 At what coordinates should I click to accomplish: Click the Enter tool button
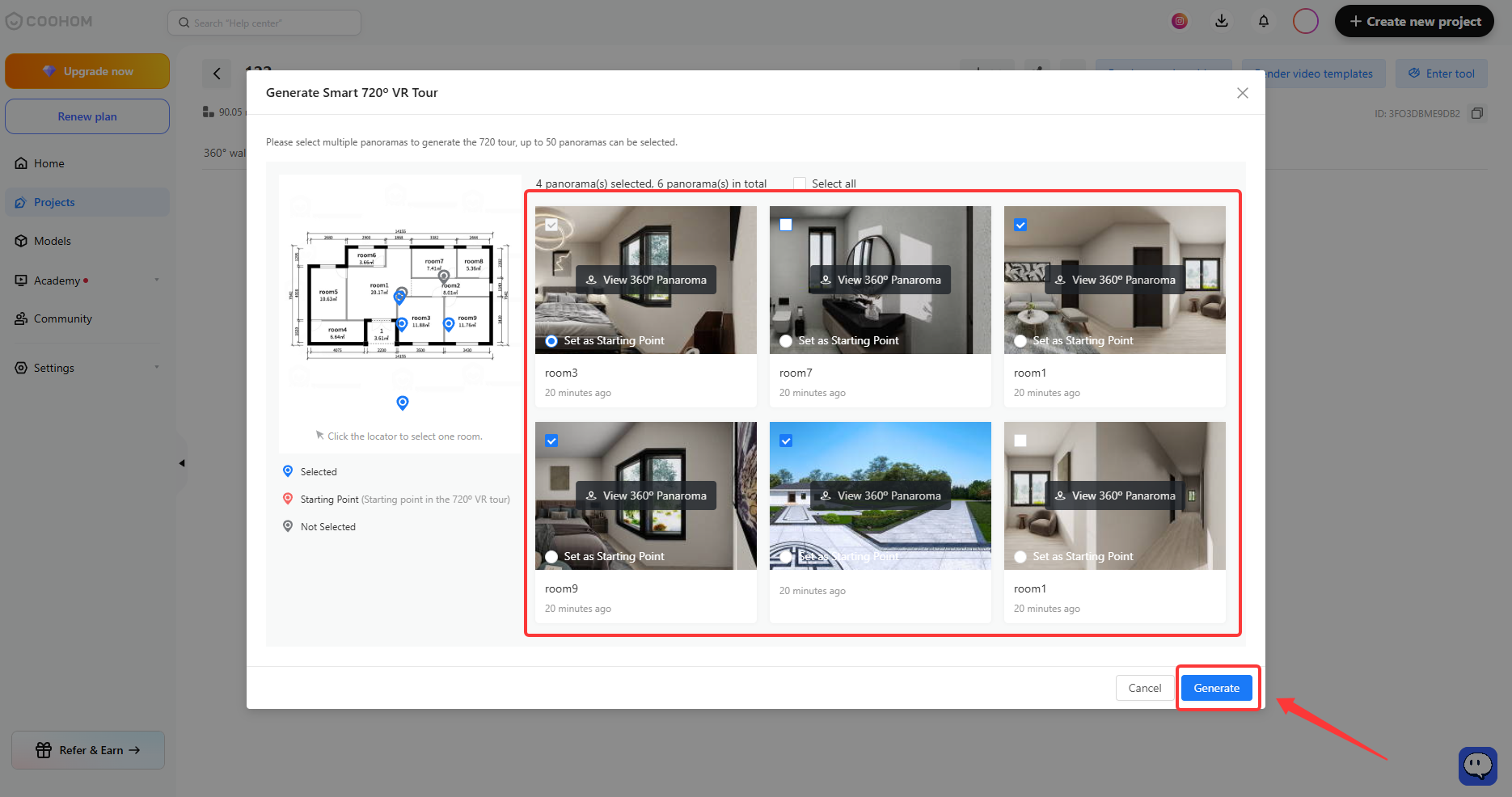pyautogui.click(x=1441, y=74)
